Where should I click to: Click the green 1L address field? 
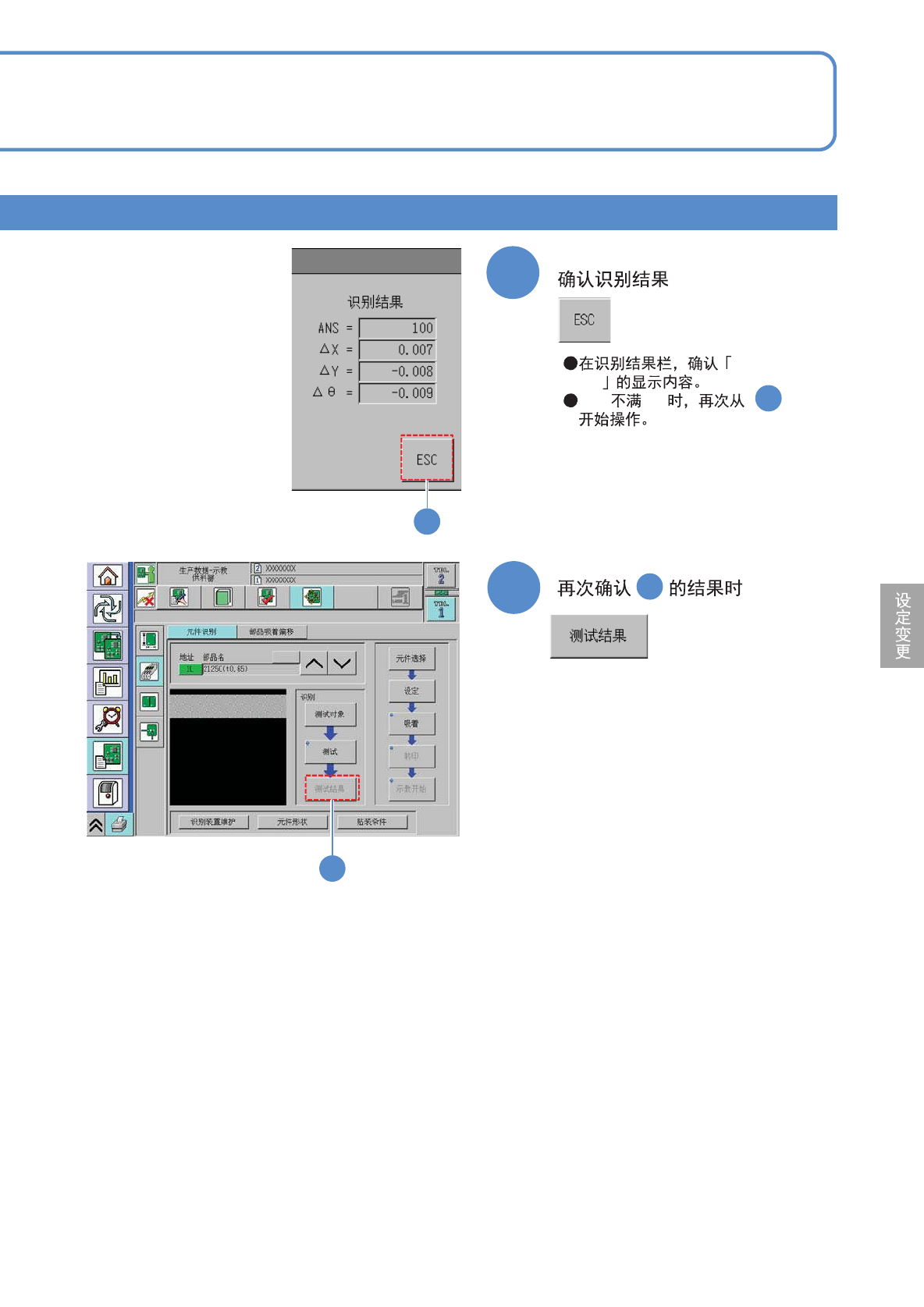coord(190,669)
